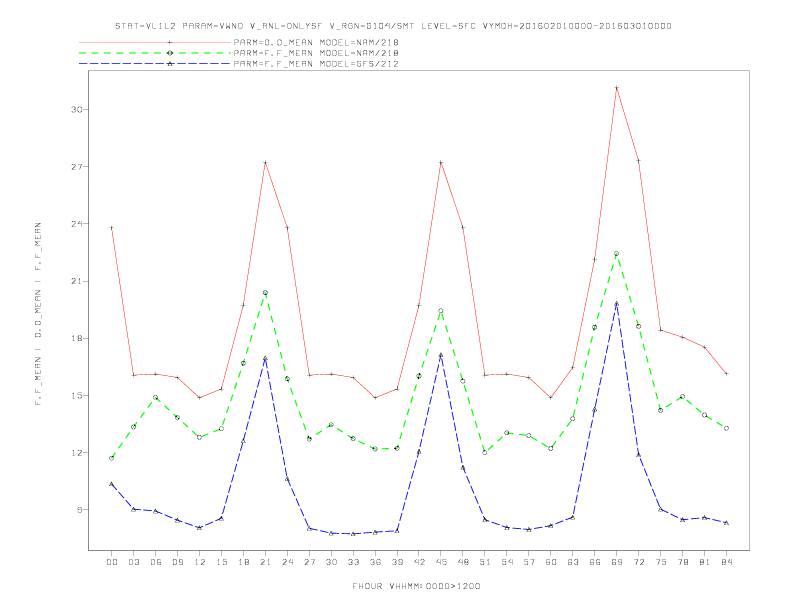Click the y-axis tick label 21
792x612 pixels.
76,281
